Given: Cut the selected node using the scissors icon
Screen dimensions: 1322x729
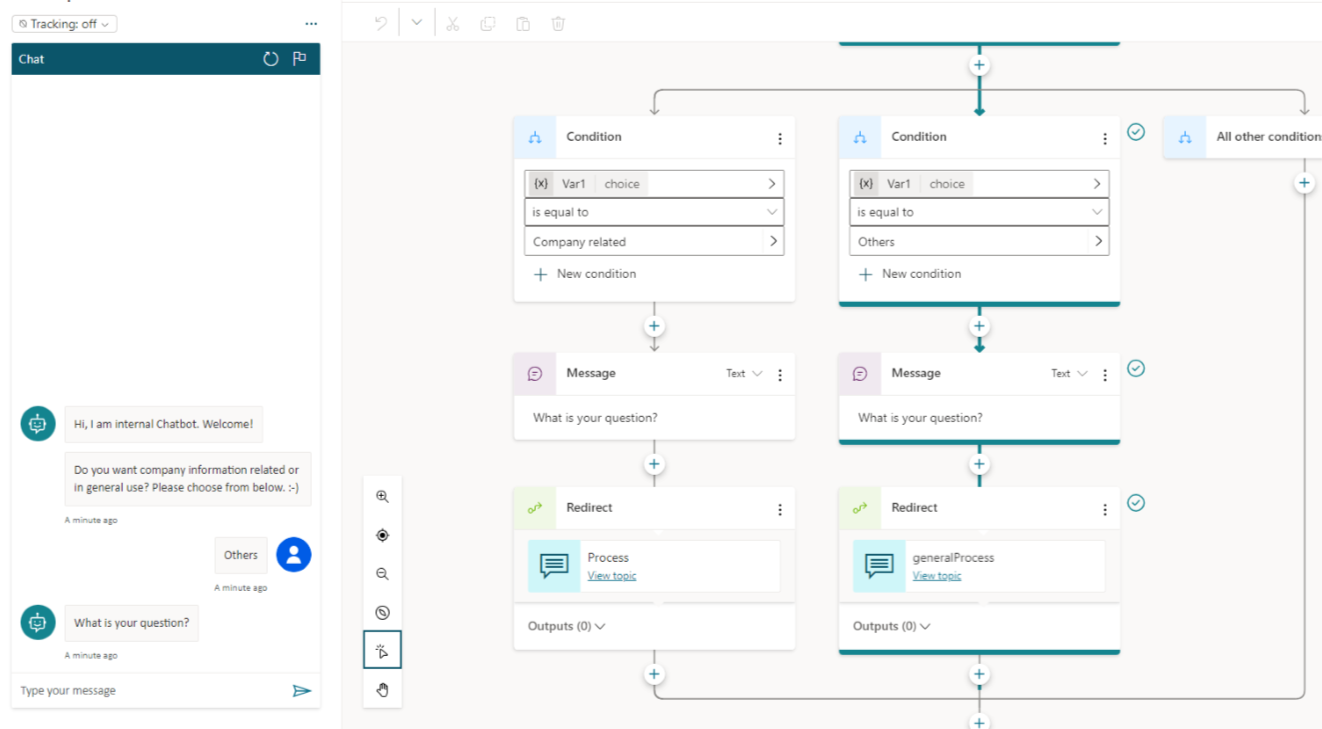Looking at the screenshot, I should tap(452, 23).
